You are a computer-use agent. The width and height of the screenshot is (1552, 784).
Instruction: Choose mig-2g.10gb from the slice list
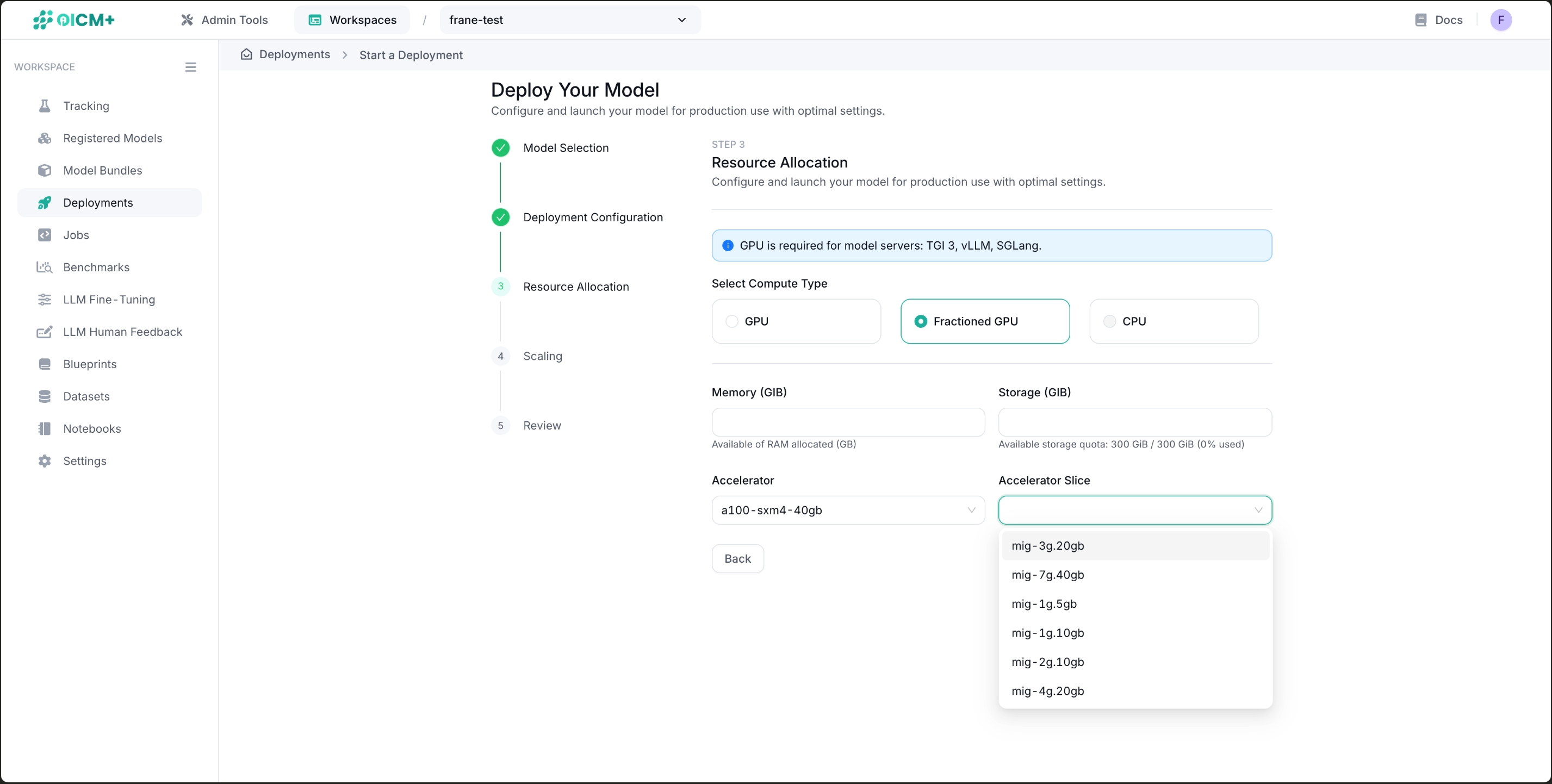point(1047,662)
